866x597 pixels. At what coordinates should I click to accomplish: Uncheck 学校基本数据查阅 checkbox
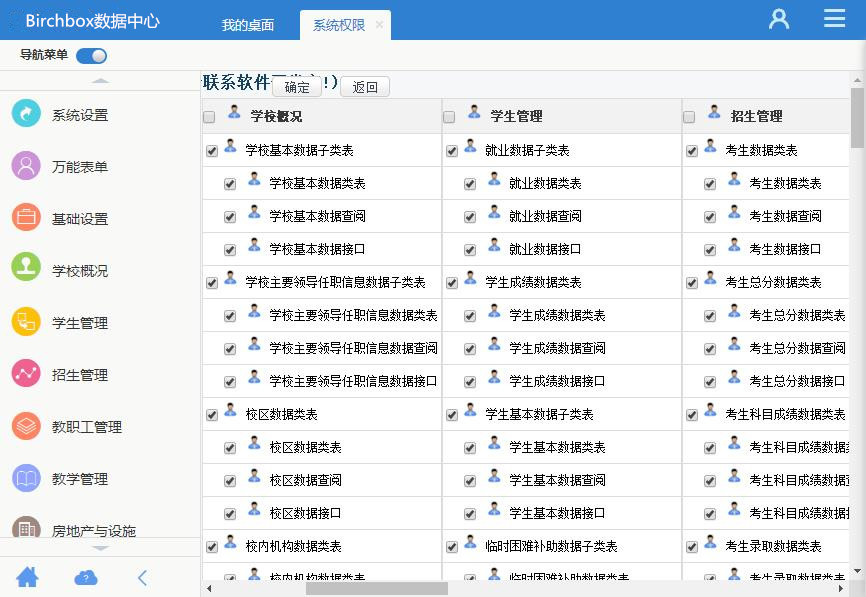tap(230, 217)
